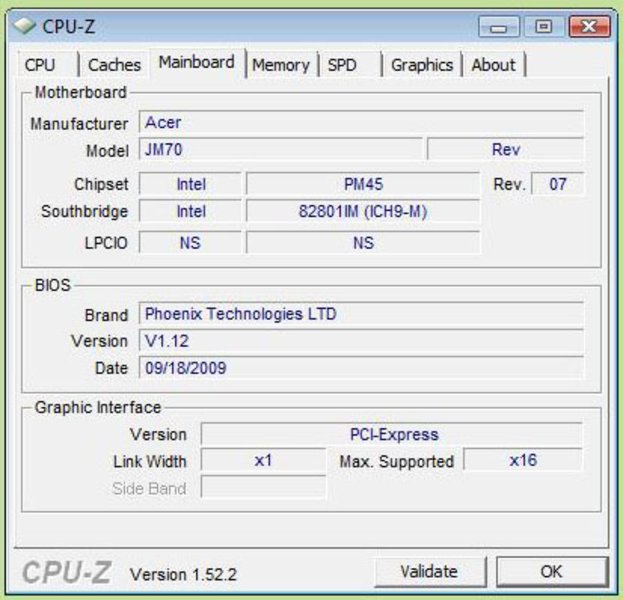Image resolution: width=623 pixels, height=600 pixels.
Task: Click the Validate button
Action: (430, 572)
